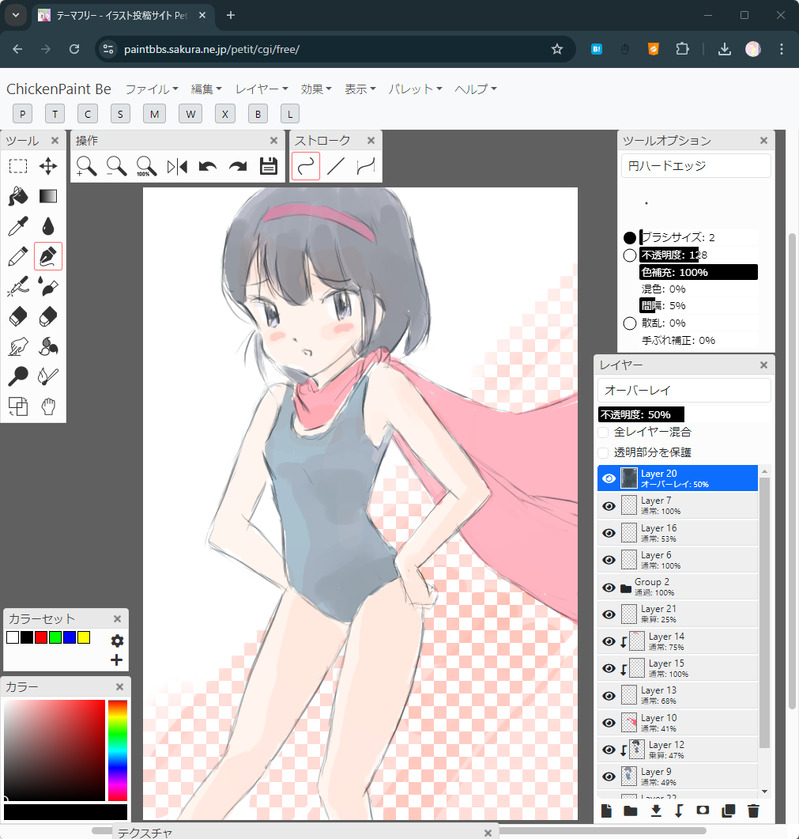The width and height of the screenshot is (799, 839).
Task: Choose the eyedropper color picker tool
Action: 18,227
